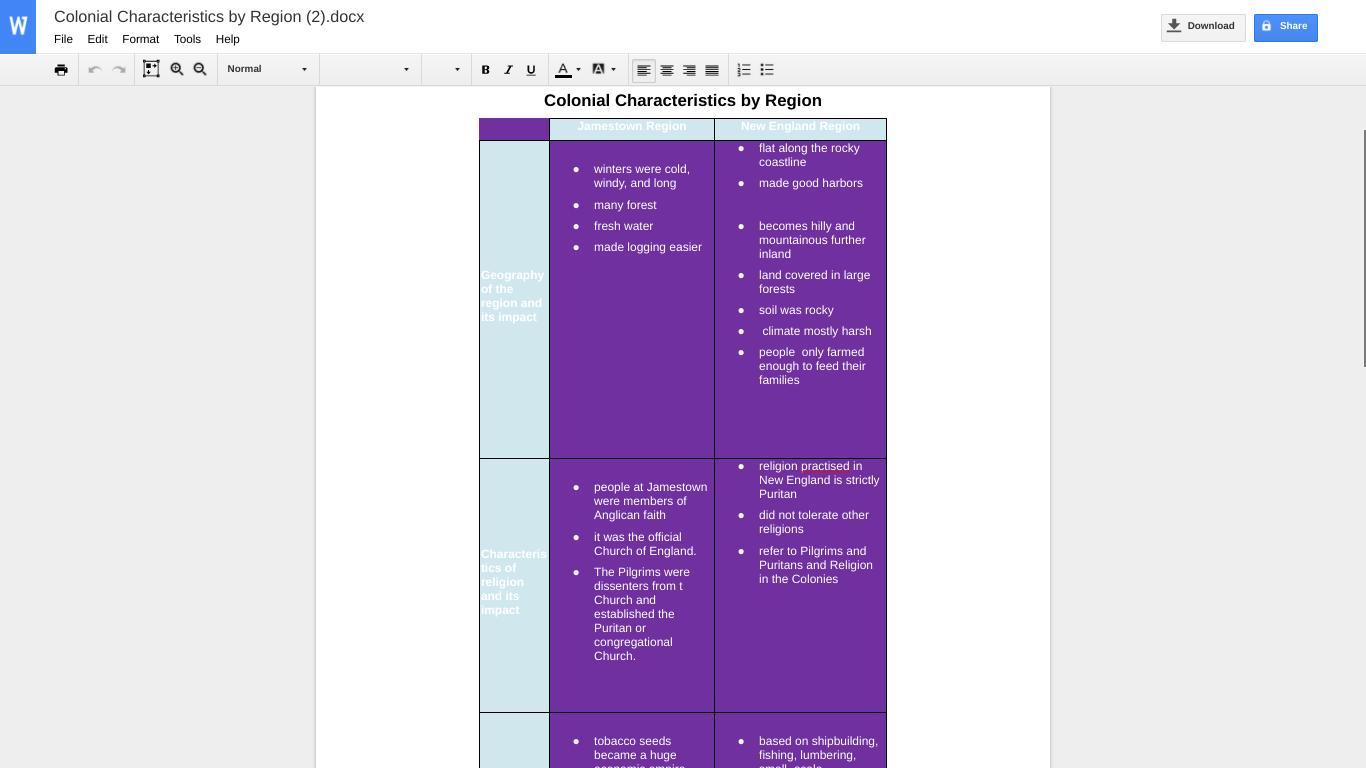1366x768 pixels.
Task: Click 'did not tolerate other religions' text
Action: pos(814,522)
